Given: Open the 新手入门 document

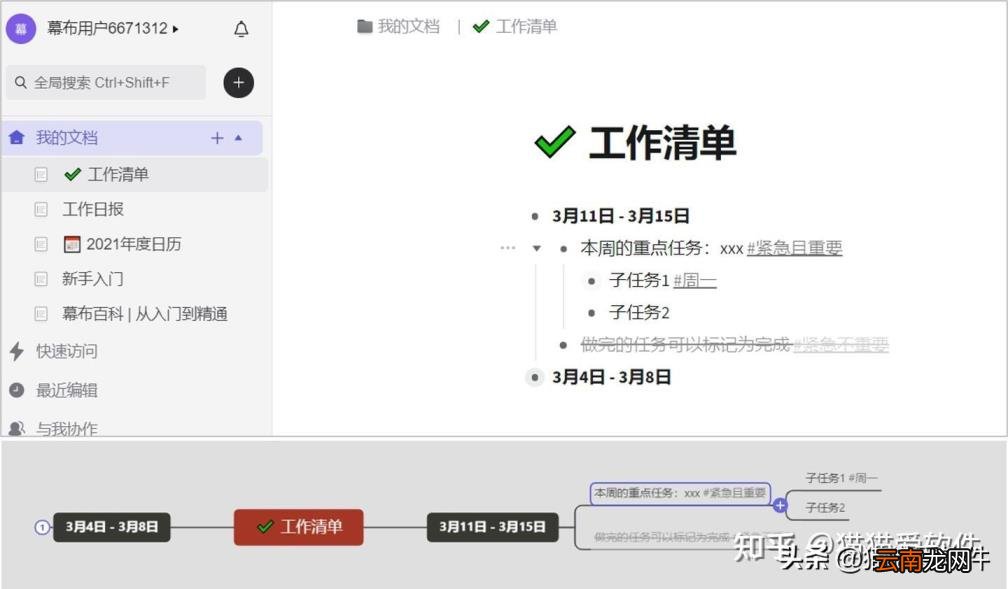Looking at the screenshot, I should 93,278.
